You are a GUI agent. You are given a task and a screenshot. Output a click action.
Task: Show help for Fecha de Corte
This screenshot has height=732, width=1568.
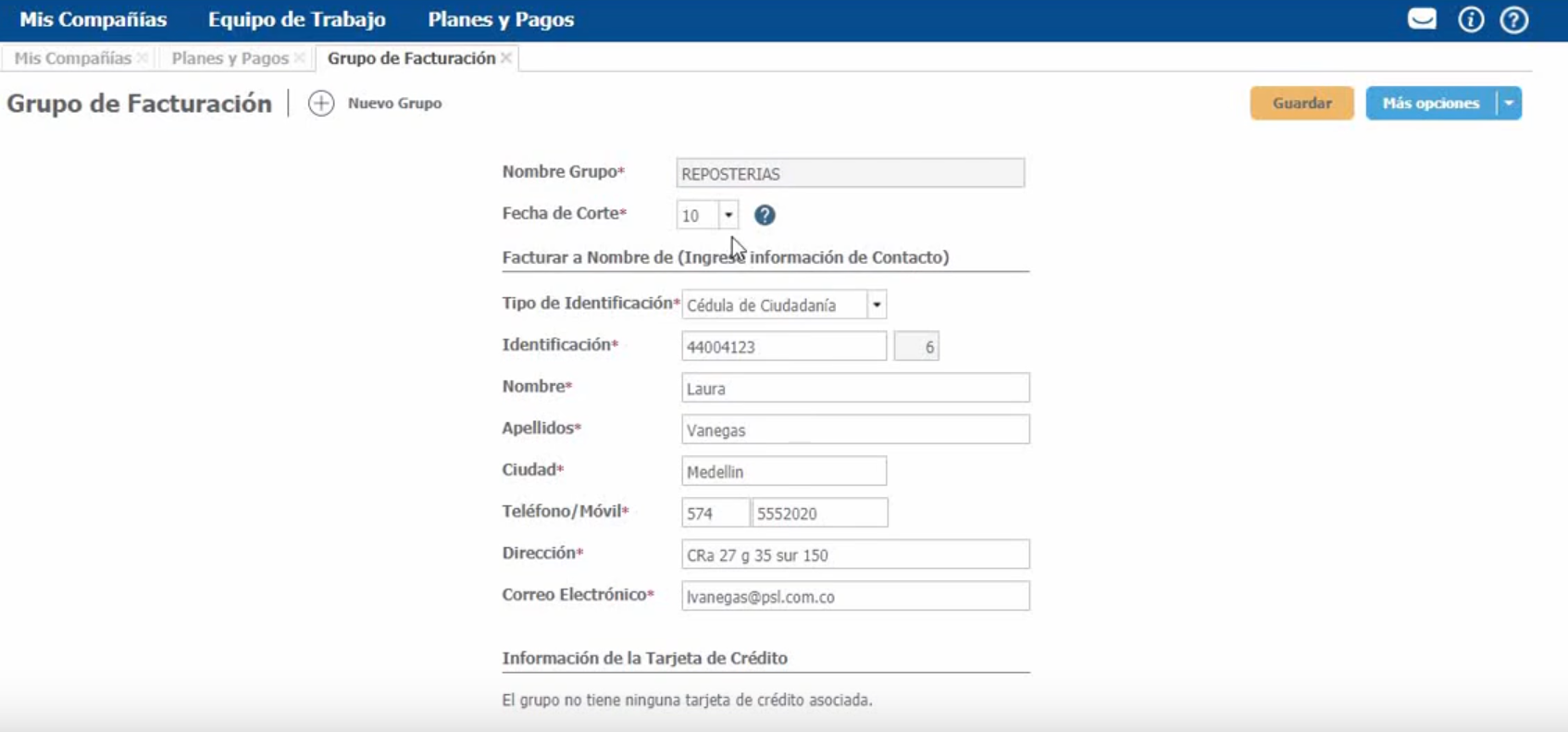pyautogui.click(x=765, y=216)
